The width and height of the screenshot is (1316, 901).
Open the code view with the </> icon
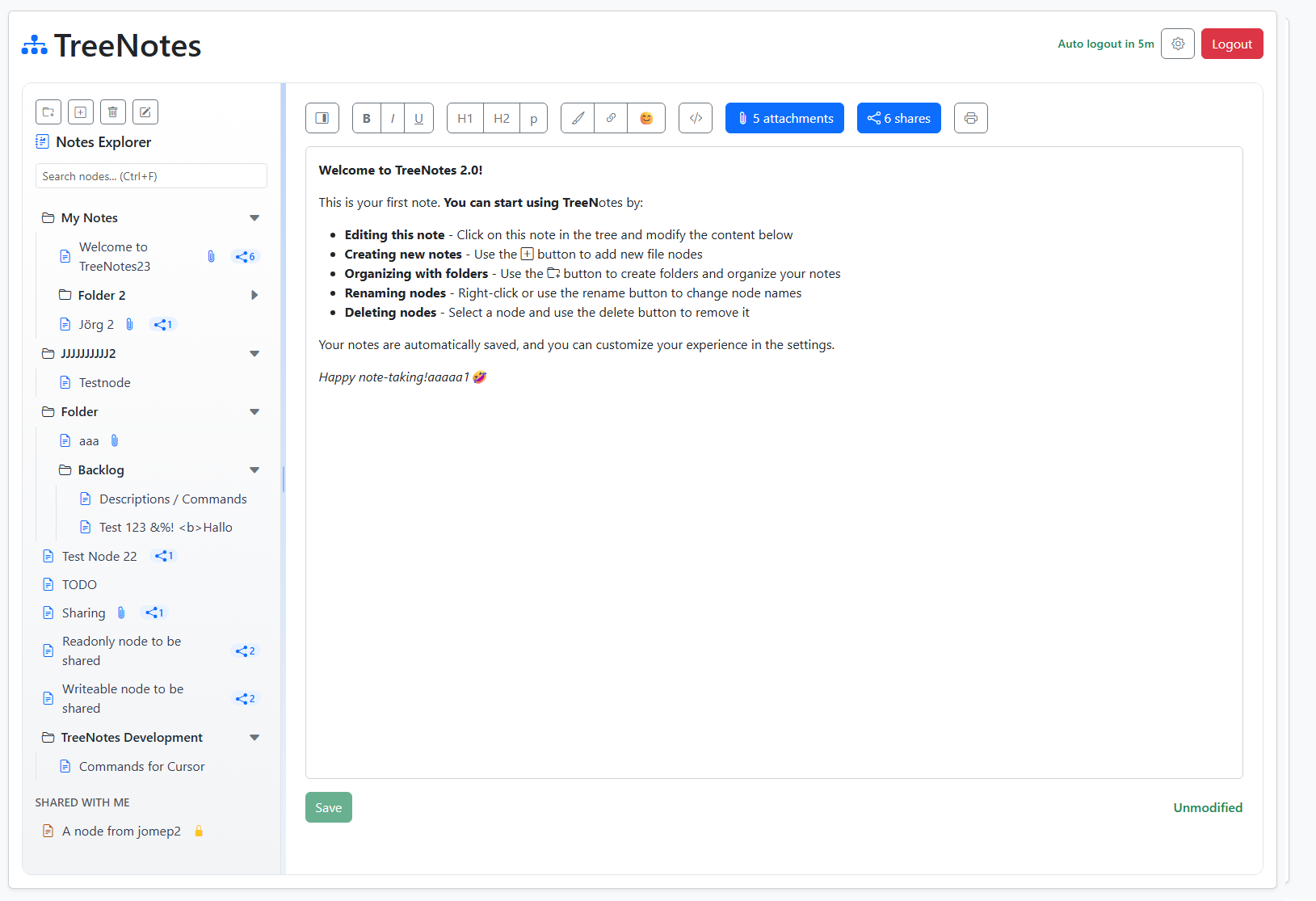[x=695, y=118]
